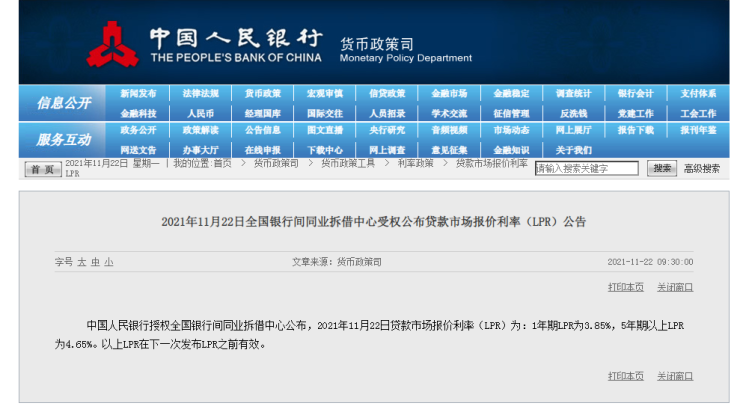Click upper 打印本页 link
740x415 pixels.
click(626, 287)
